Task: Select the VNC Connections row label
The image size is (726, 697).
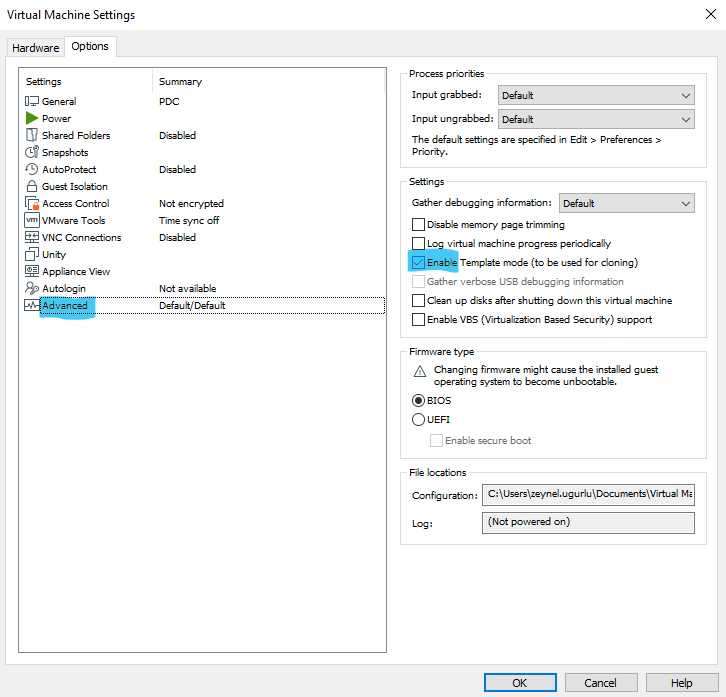Action: (x=81, y=237)
